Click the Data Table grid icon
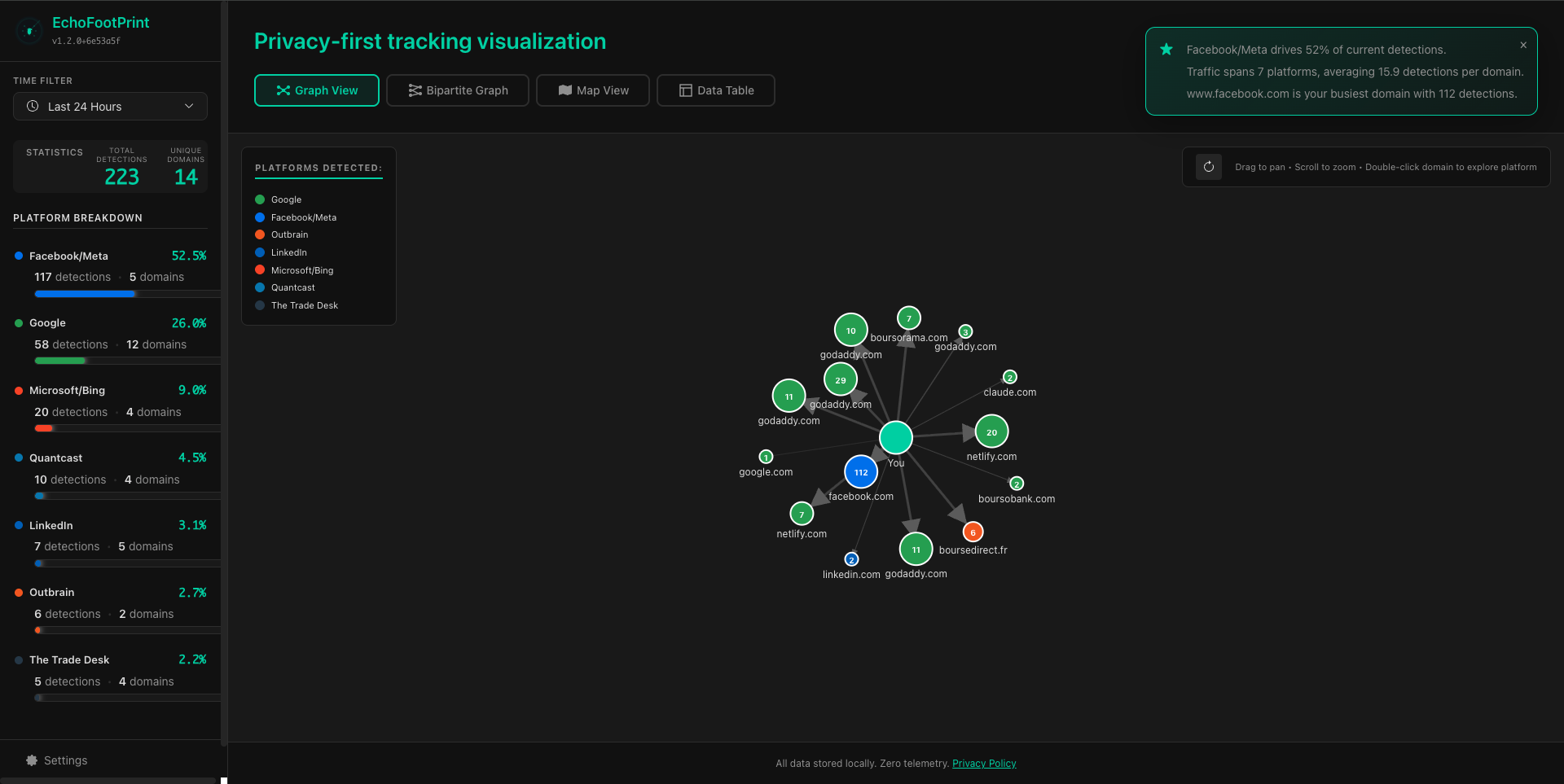Image resolution: width=1564 pixels, height=784 pixels. tap(685, 90)
